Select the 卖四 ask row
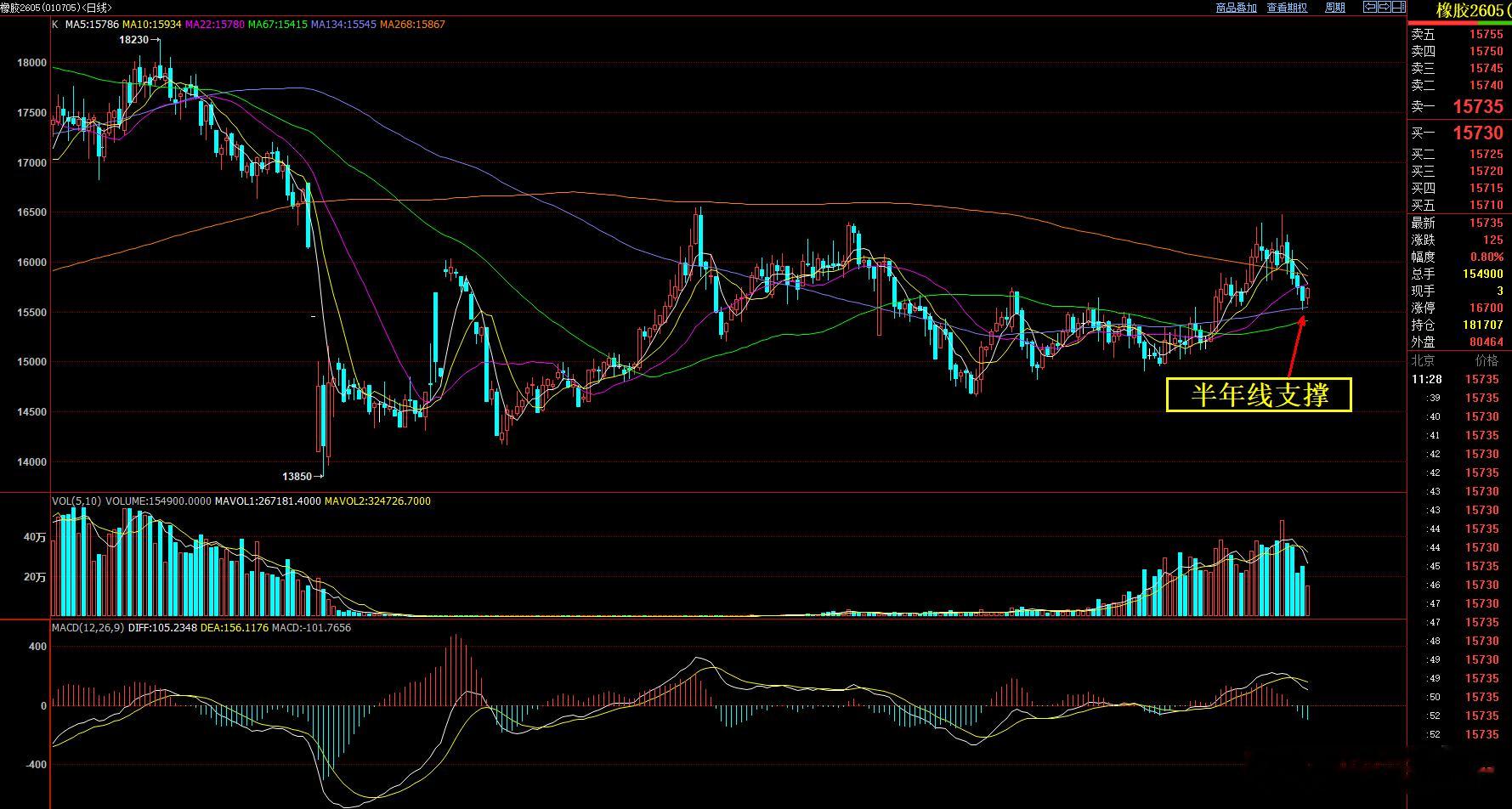 [x=1458, y=51]
